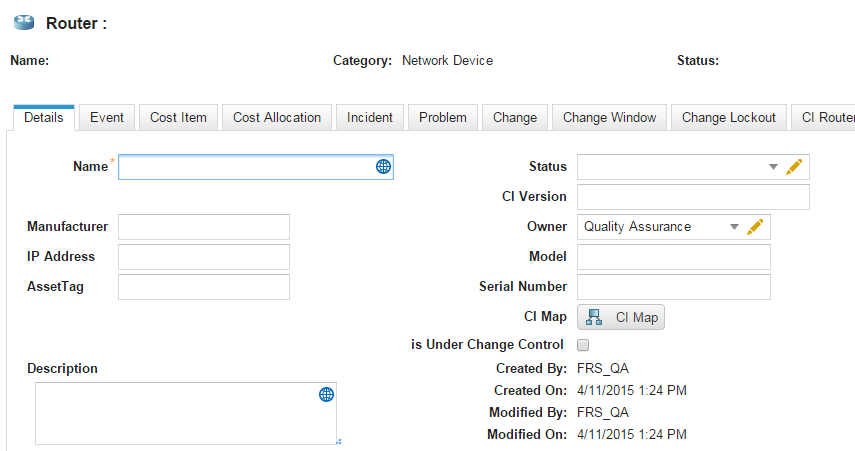855x451 pixels.
Task: Click the globe icon in Description box
Action: 326,395
